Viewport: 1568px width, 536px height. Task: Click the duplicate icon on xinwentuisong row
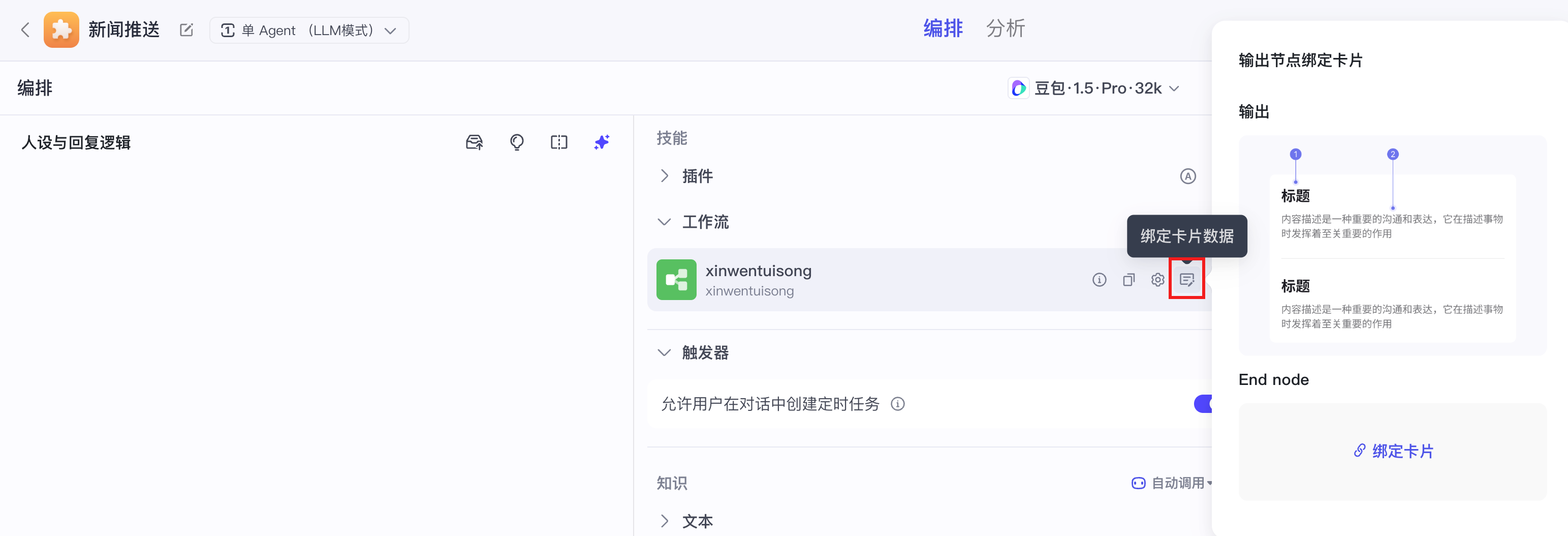[x=1128, y=280]
